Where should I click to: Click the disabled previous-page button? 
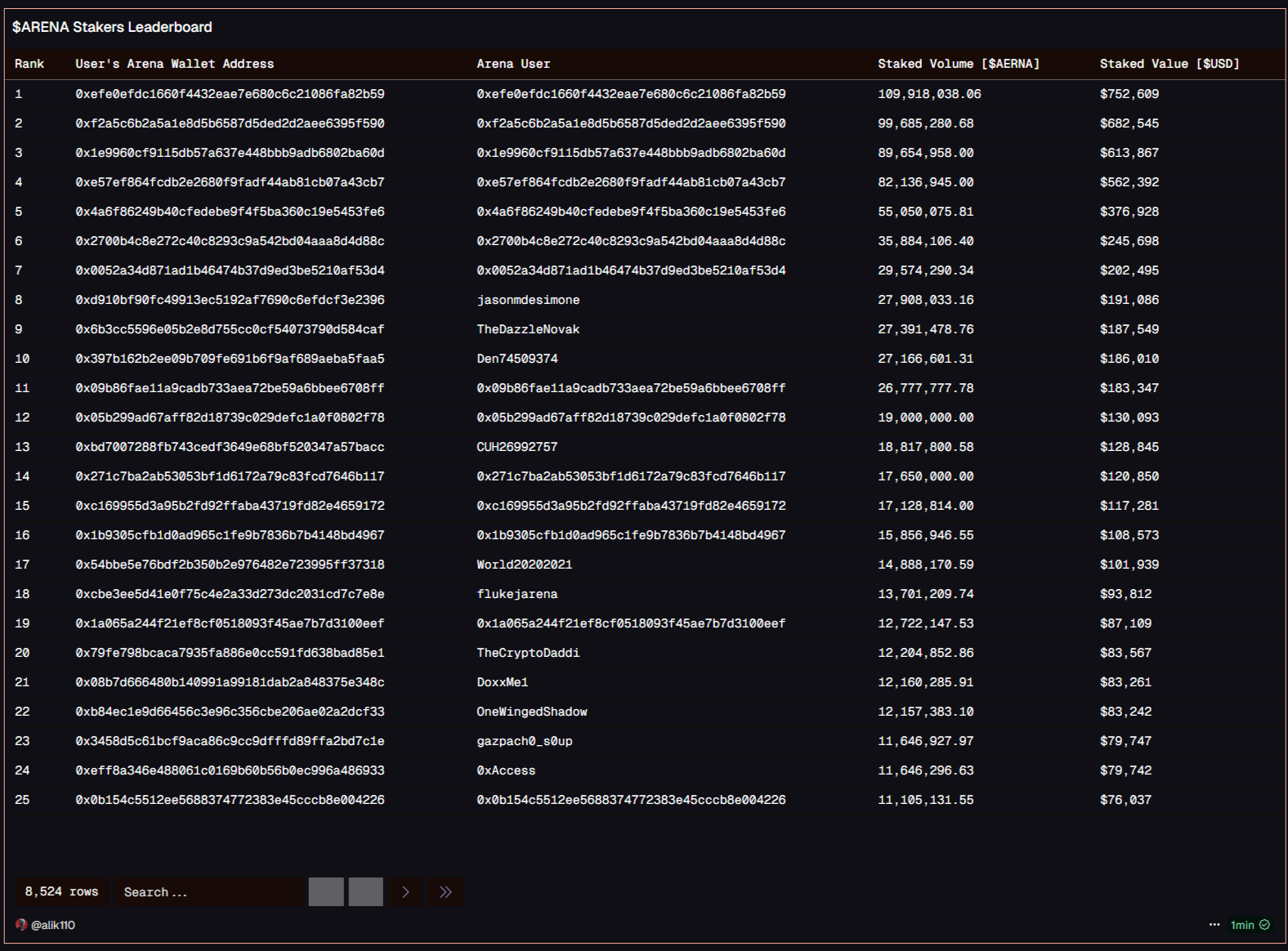[x=365, y=892]
